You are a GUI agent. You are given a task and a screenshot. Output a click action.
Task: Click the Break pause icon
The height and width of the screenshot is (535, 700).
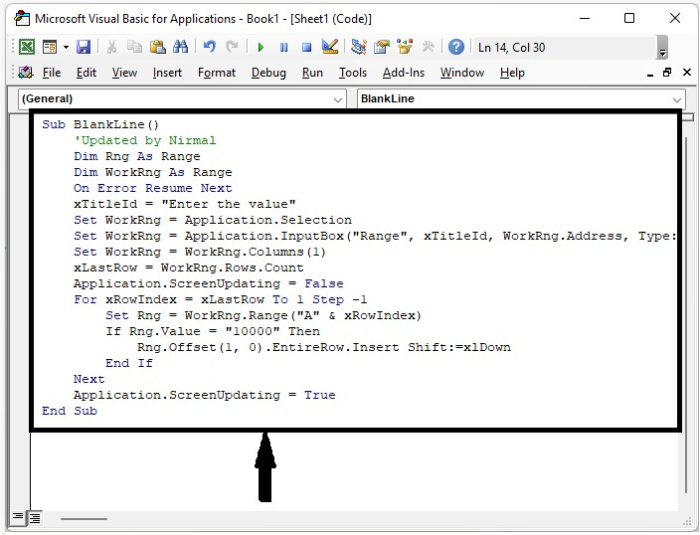pyautogui.click(x=283, y=47)
